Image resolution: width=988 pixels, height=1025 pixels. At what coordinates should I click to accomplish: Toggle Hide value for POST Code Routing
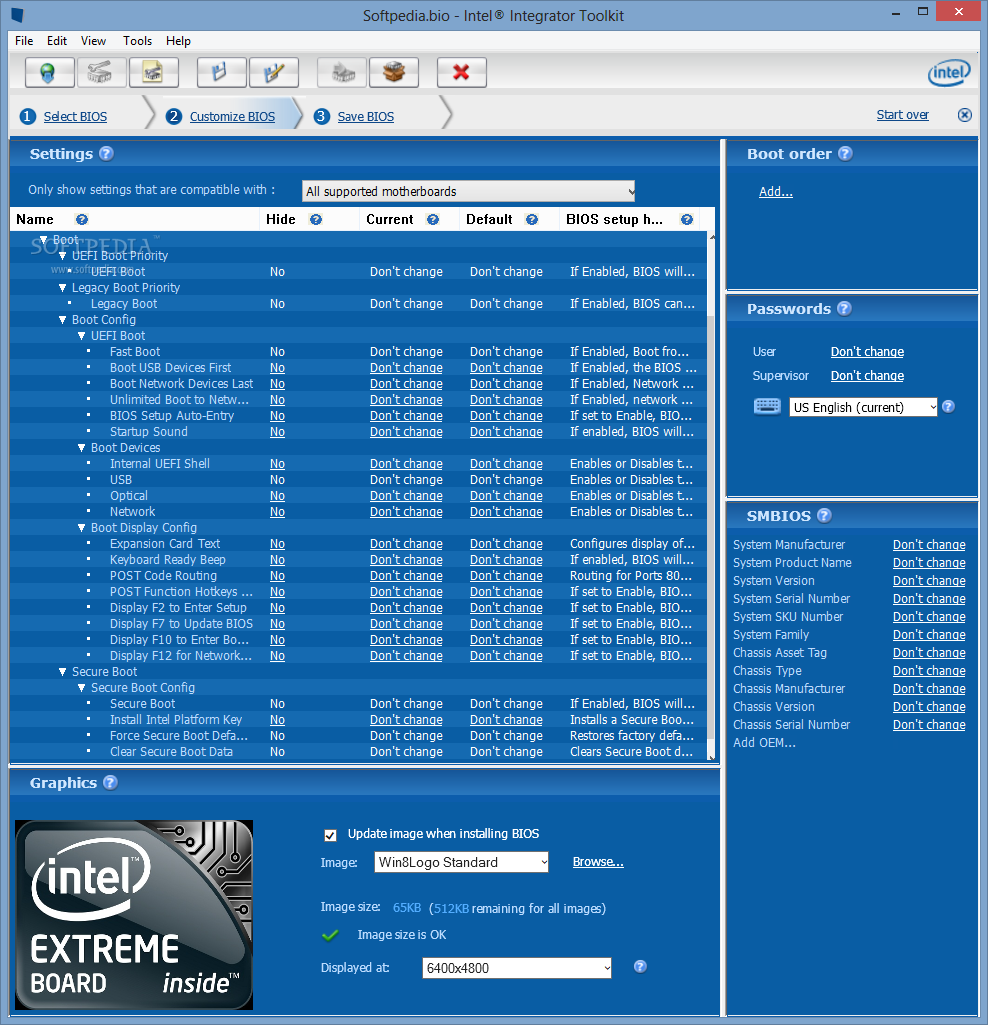click(277, 576)
